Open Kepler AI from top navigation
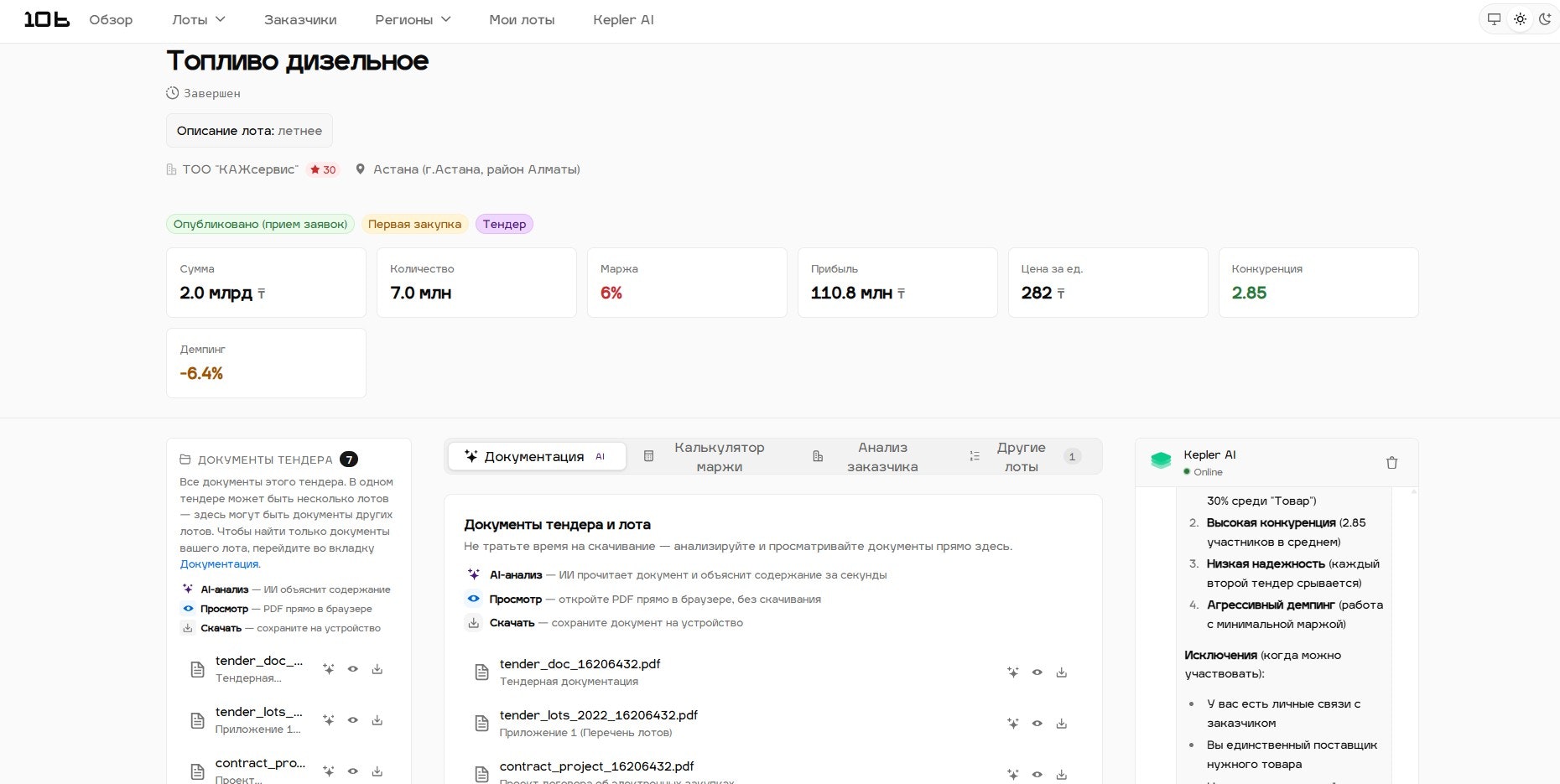The image size is (1560, 784). pyautogui.click(x=623, y=19)
